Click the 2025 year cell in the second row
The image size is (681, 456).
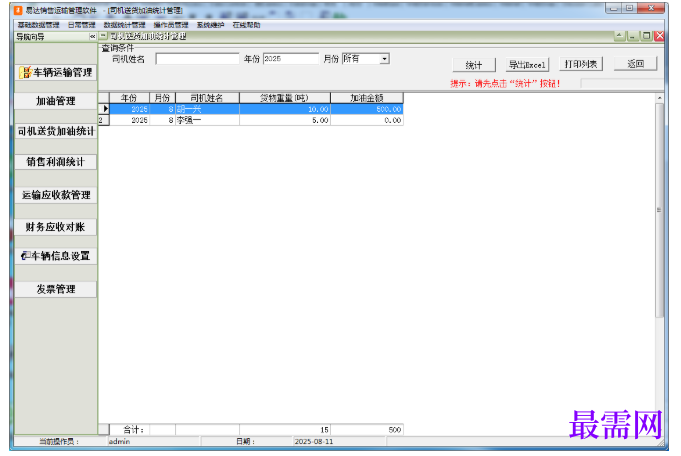click(129, 120)
